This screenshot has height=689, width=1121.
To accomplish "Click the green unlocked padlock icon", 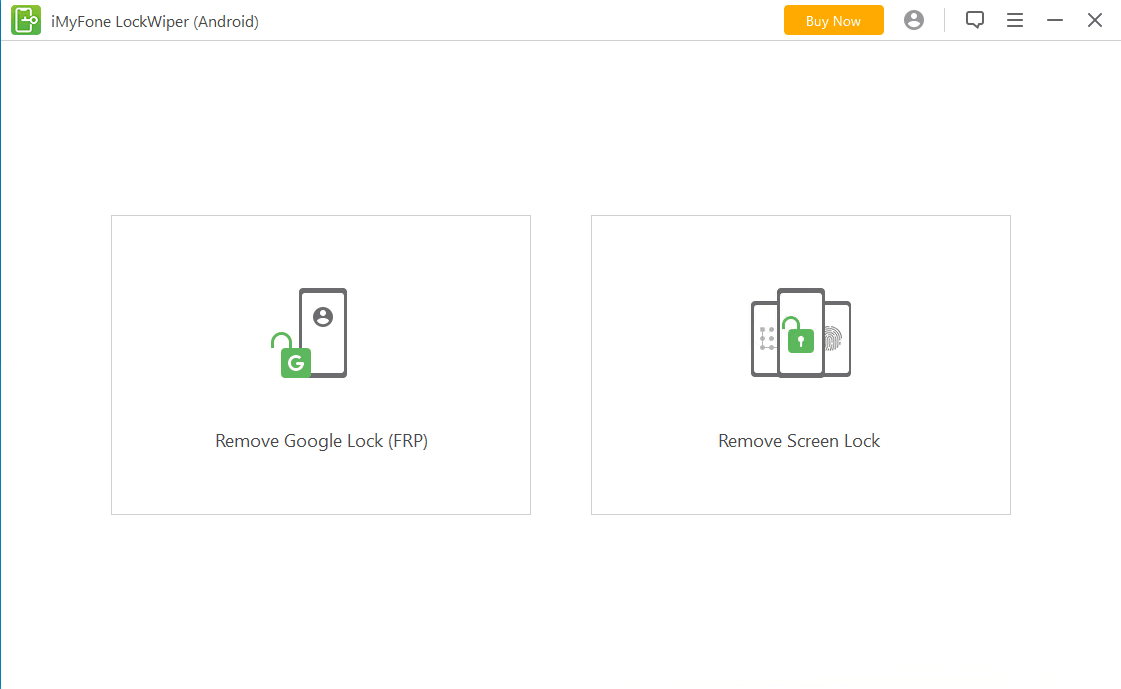I will pyautogui.click(x=799, y=334).
